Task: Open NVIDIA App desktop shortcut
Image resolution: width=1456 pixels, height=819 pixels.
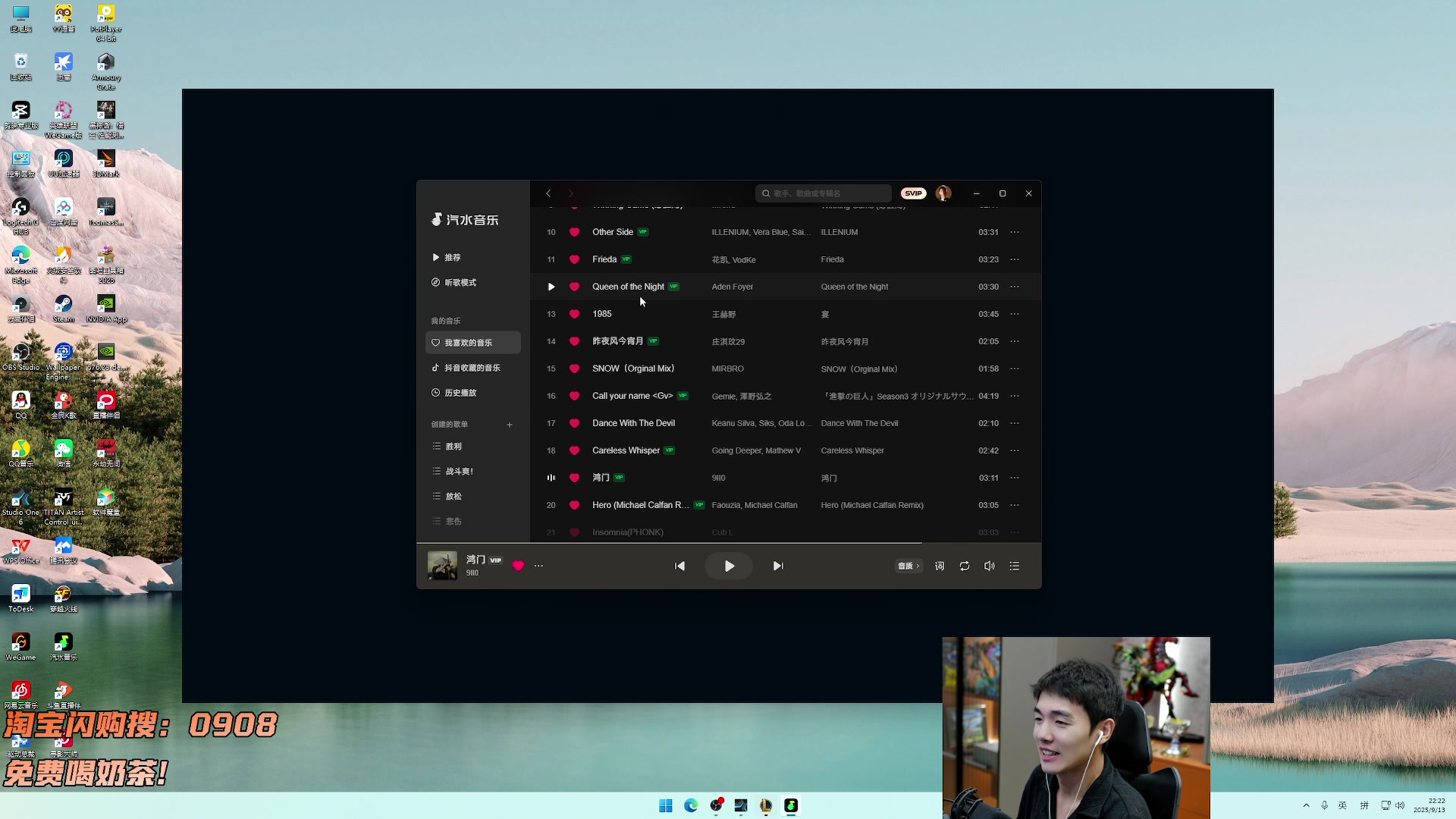Action: click(x=106, y=309)
